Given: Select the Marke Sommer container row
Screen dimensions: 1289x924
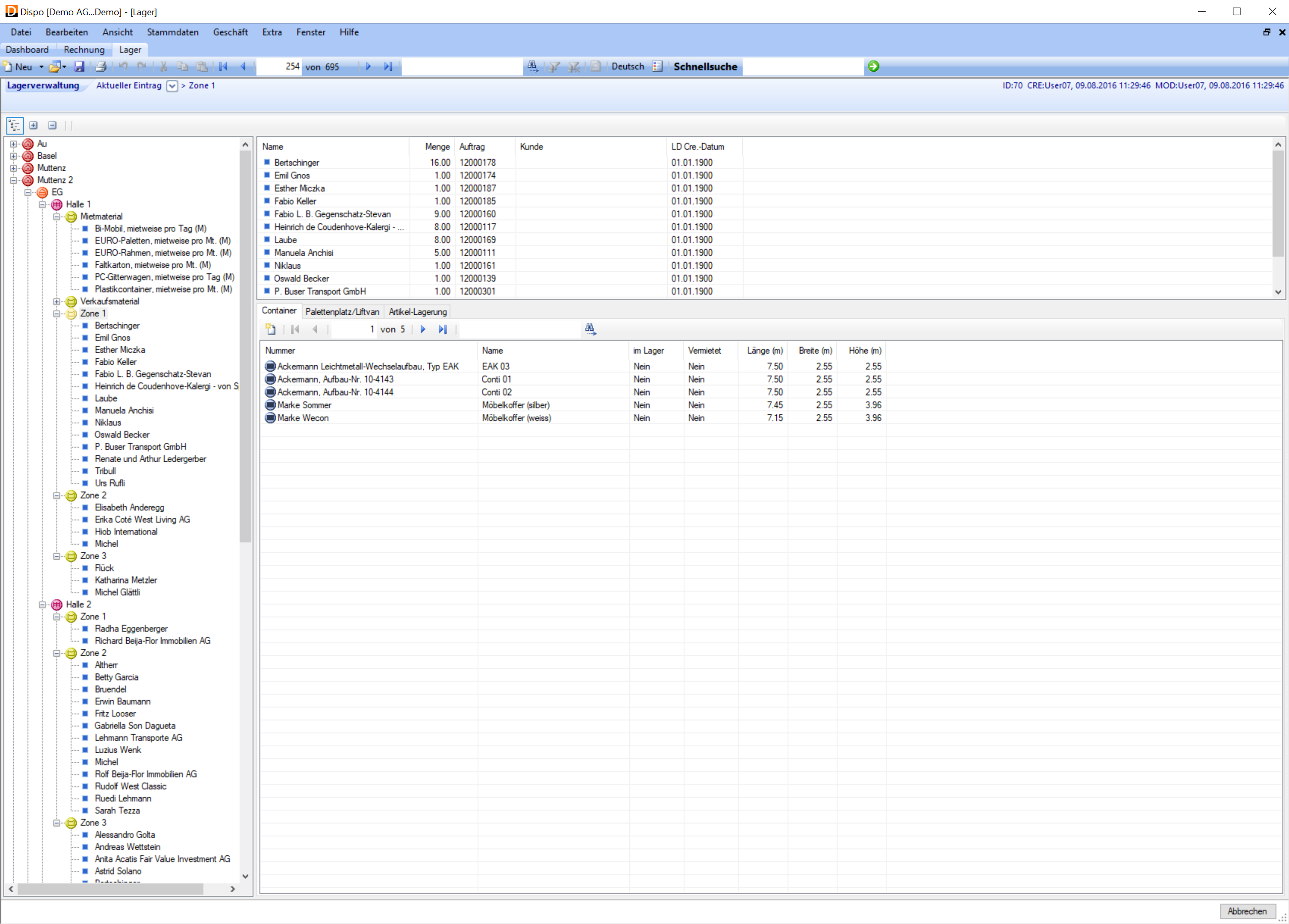Looking at the screenshot, I should [574, 405].
